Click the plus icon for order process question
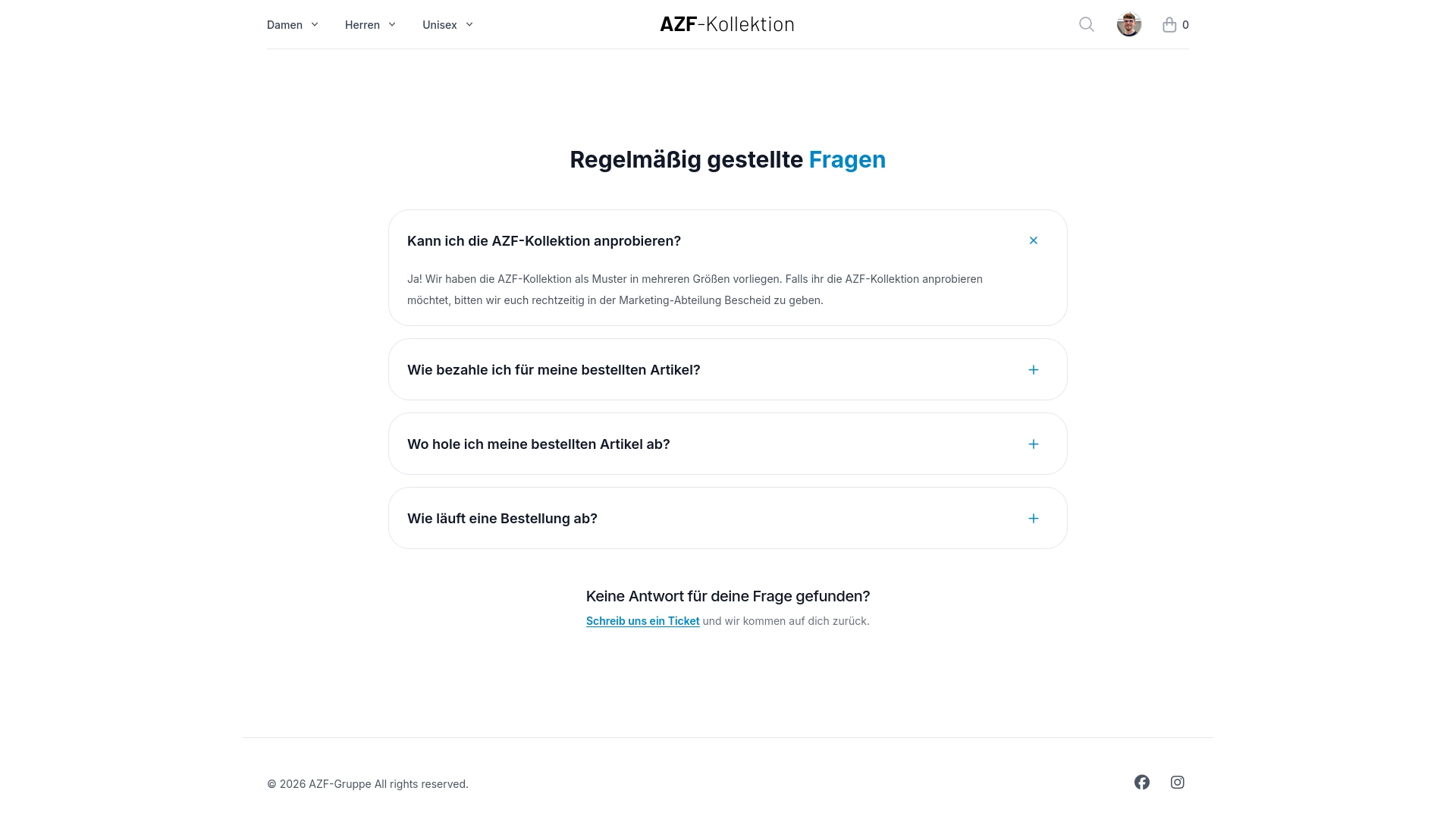The image size is (1456, 819). 1033,518
